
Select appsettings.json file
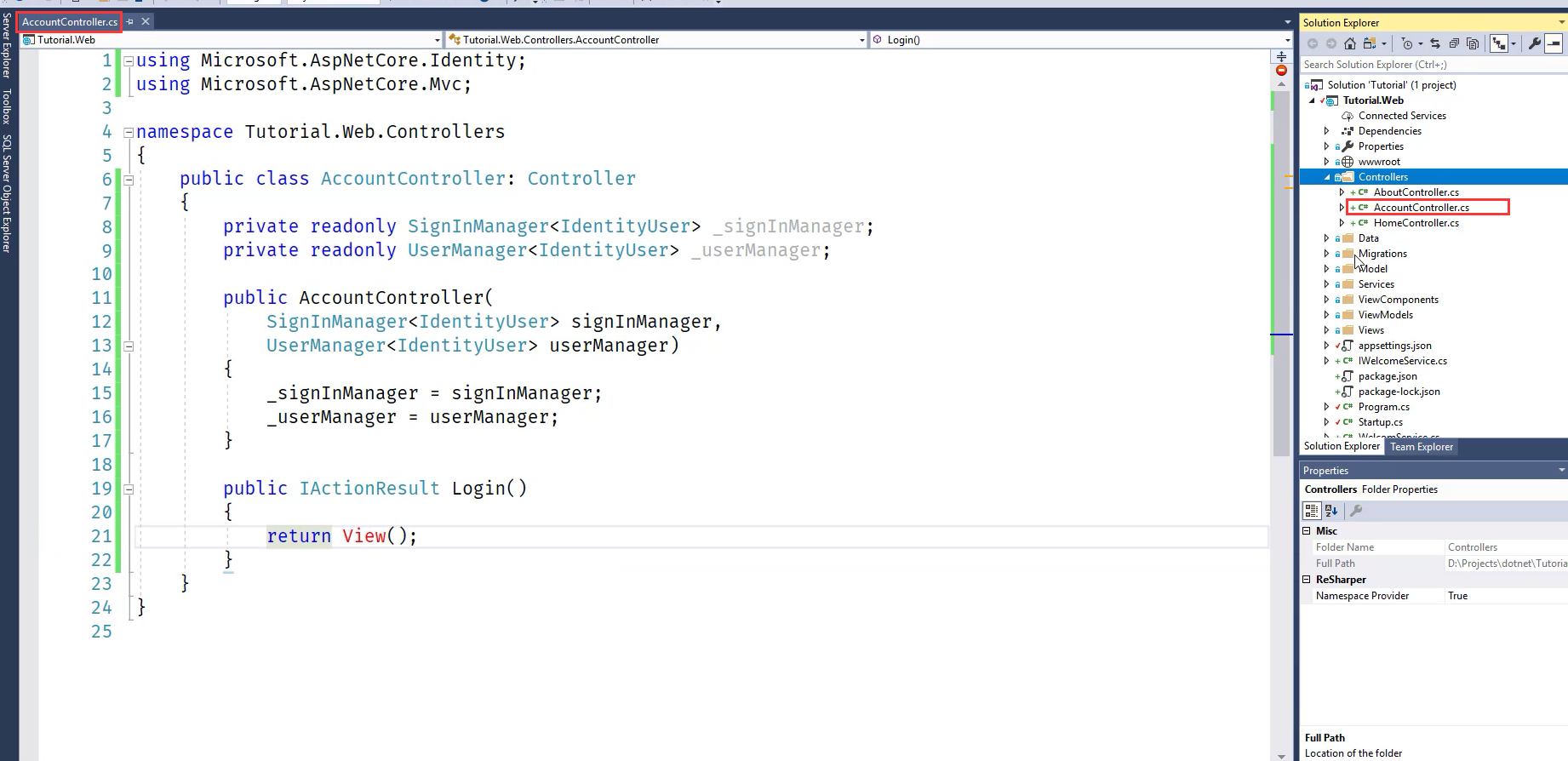(1394, 346)
